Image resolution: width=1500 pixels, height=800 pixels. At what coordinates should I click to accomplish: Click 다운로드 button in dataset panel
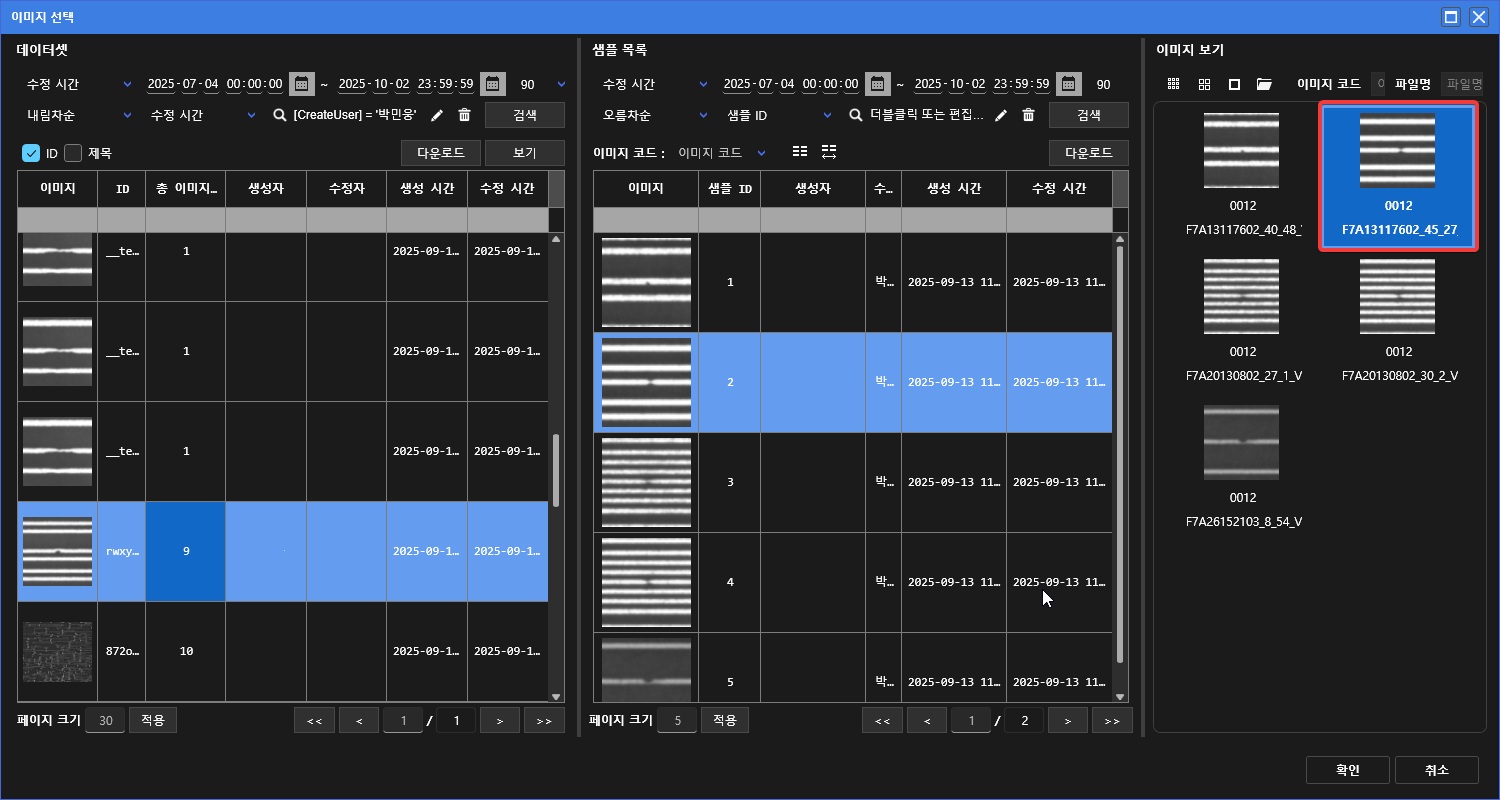[441, 153]
